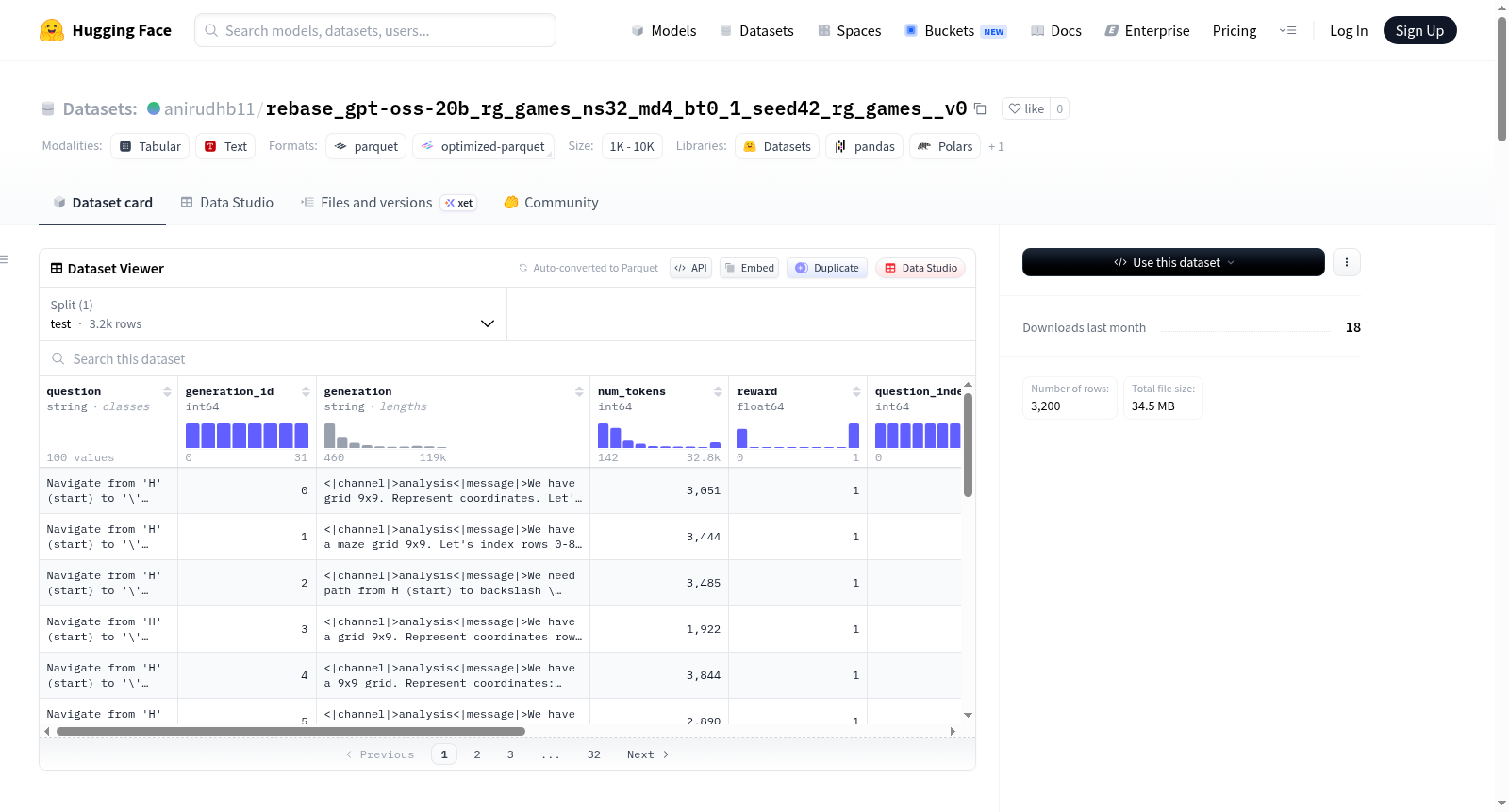1509x812 pixels.
Task: Click the generation_id histogram bars
Action: tap(247, 436)
